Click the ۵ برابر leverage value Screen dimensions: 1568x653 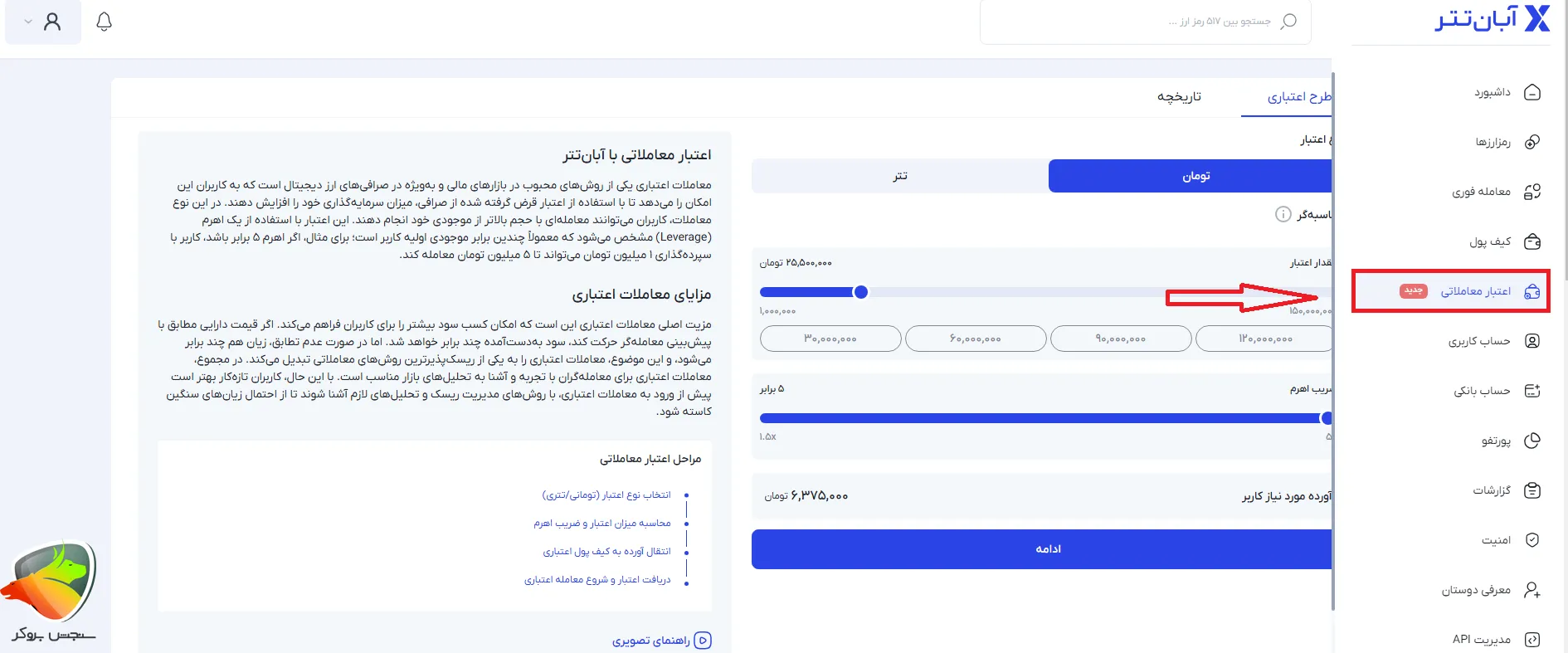coord(772,389)
